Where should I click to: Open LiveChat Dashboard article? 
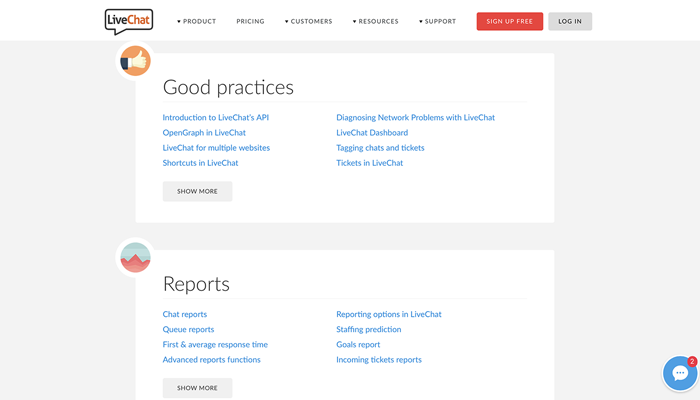coord(372,133)
